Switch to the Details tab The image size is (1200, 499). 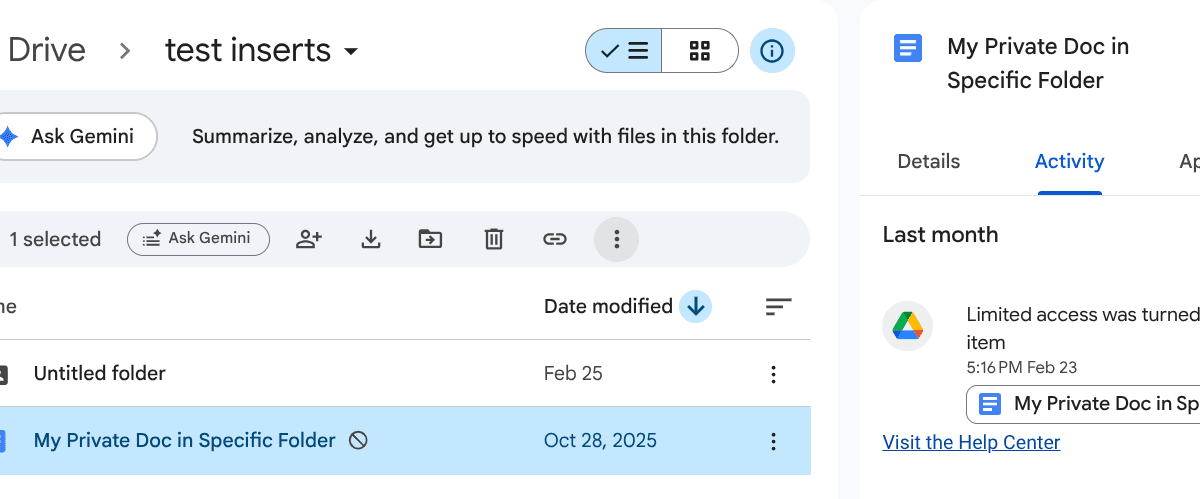tap(928, 161)
